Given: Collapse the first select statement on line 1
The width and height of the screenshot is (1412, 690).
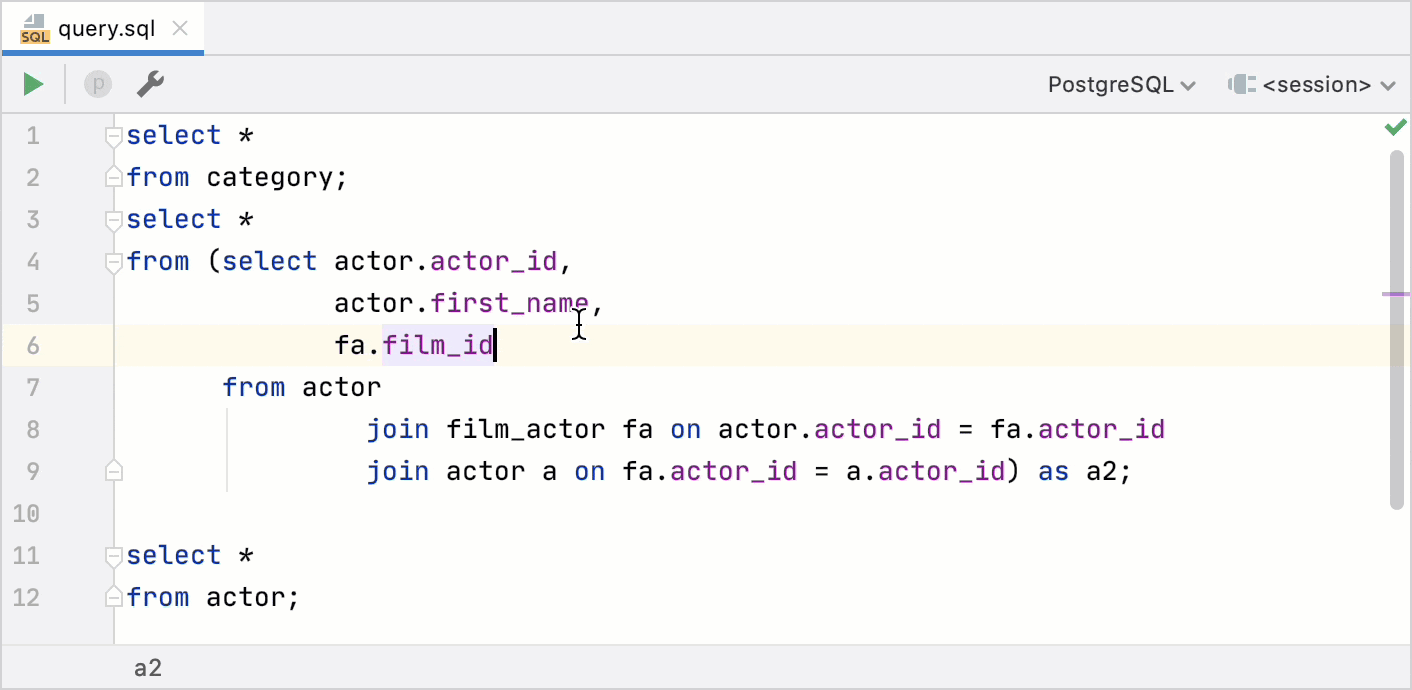Looking at the screenshot, I should pyautogui.click(x=113, y=135).
